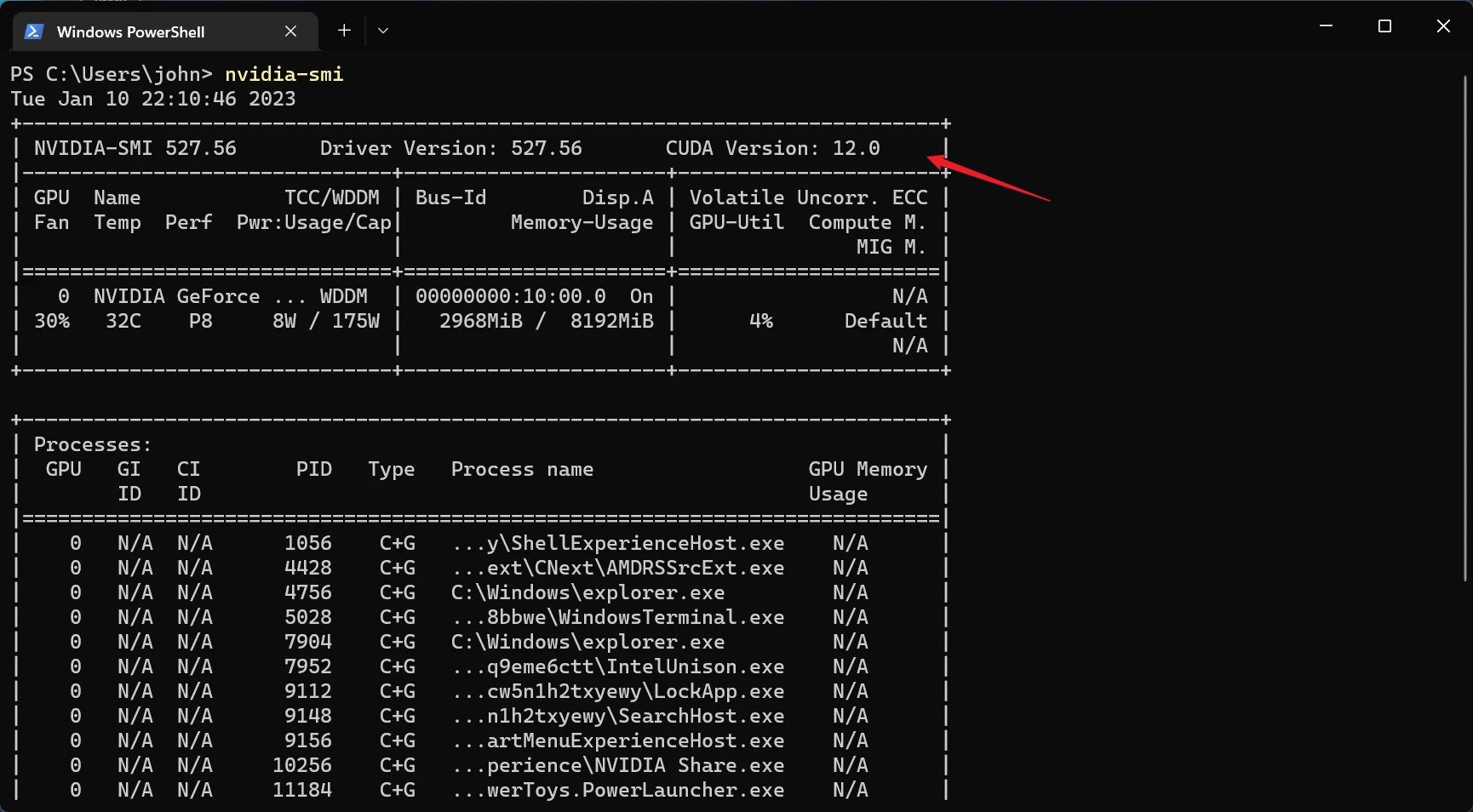Image resolution: width=1473 pixels, height=812 pixels.
Task: Click the PowerShell icon in tab
Action: click(x=34, y=31)
